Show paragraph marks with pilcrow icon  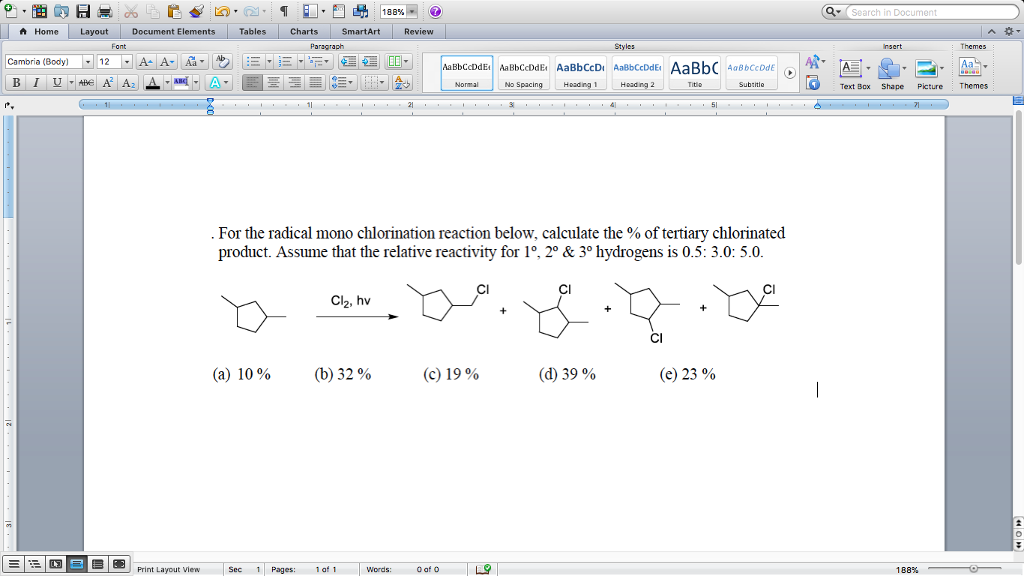[x=283, y=12]
